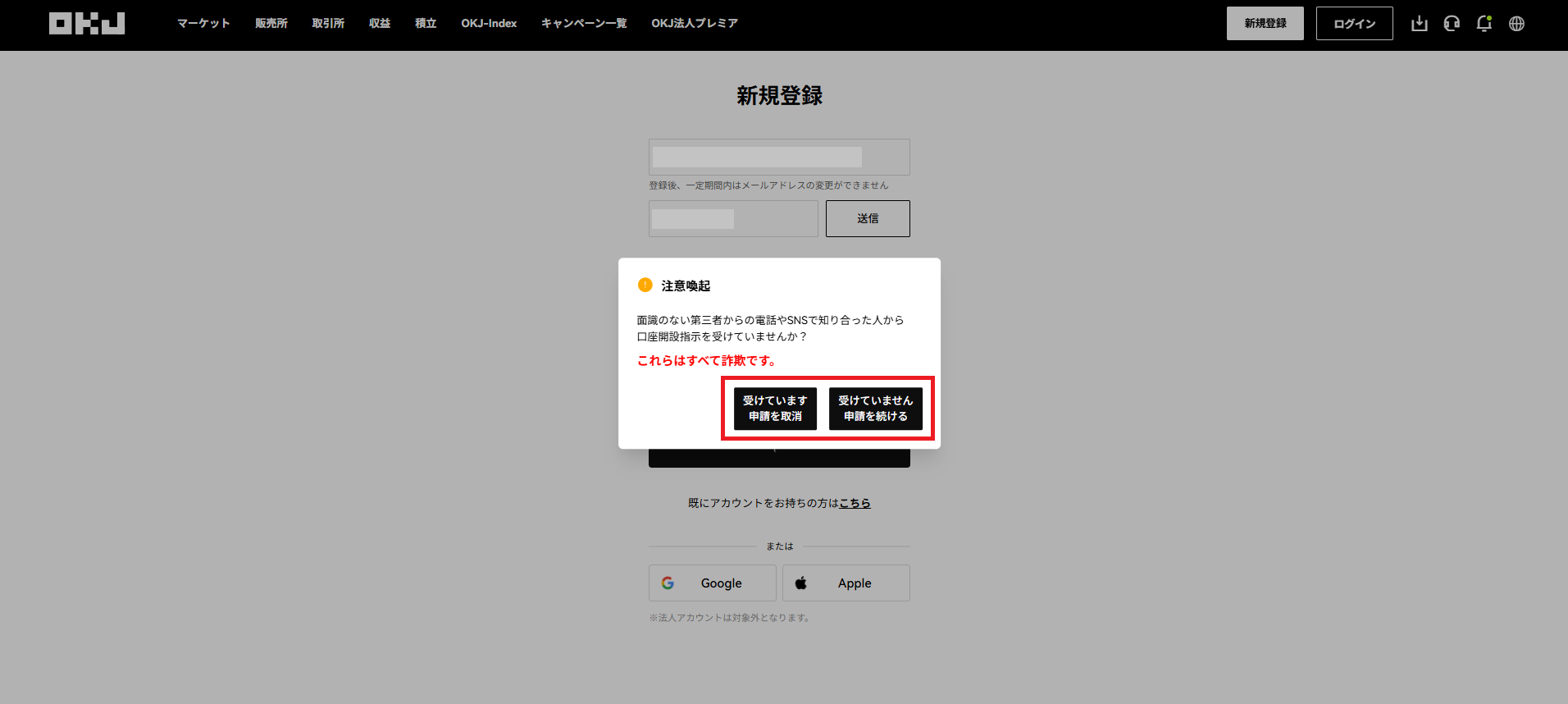Click the Google logo icon

[668, 583]
